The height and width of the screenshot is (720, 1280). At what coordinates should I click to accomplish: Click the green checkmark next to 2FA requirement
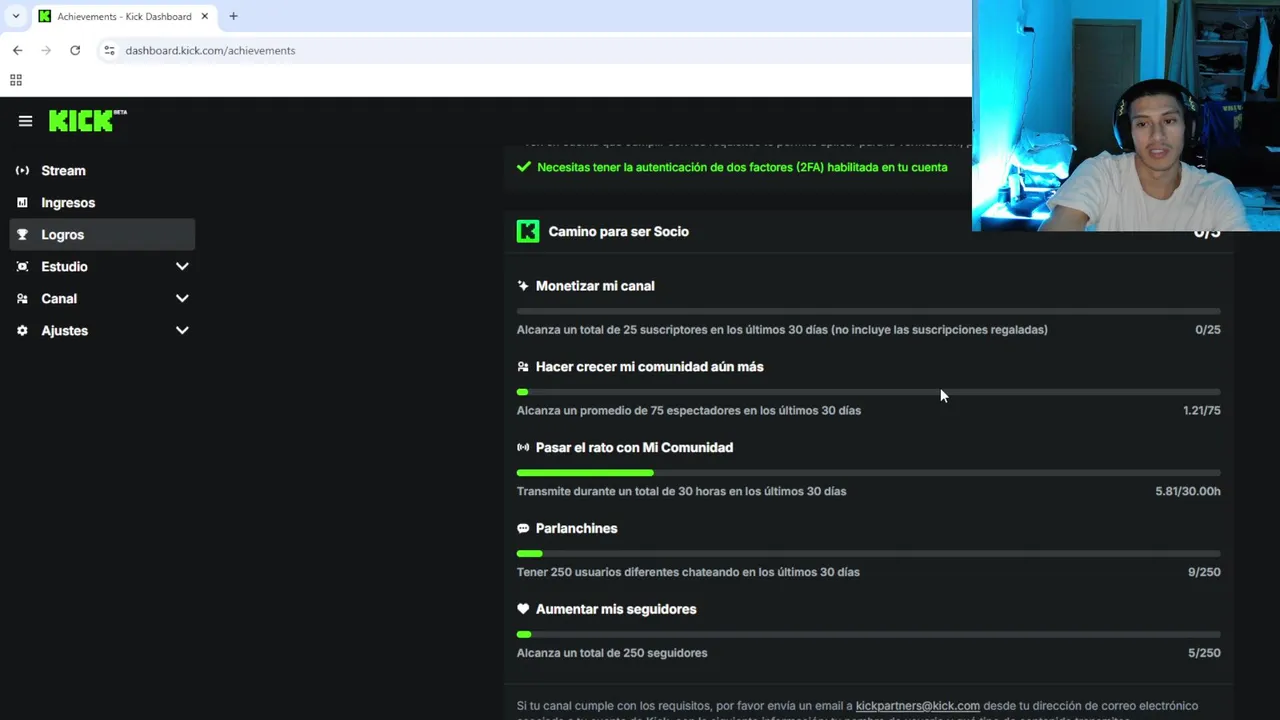tap(523, 167)
